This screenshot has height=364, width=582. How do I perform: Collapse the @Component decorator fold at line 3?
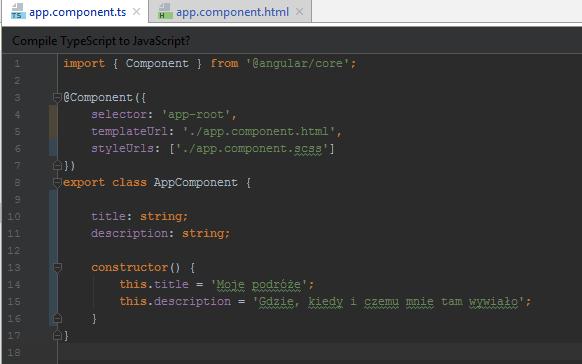point(57,98)
